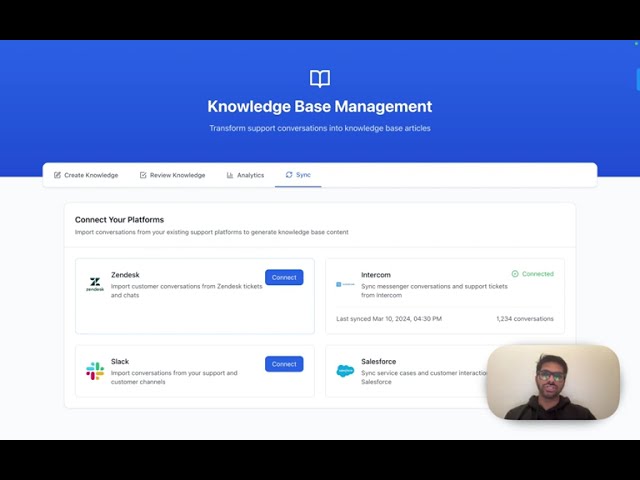Click the Intercom logo icon
The width and height of the screenshot is (640, 480).
point(345,284)
